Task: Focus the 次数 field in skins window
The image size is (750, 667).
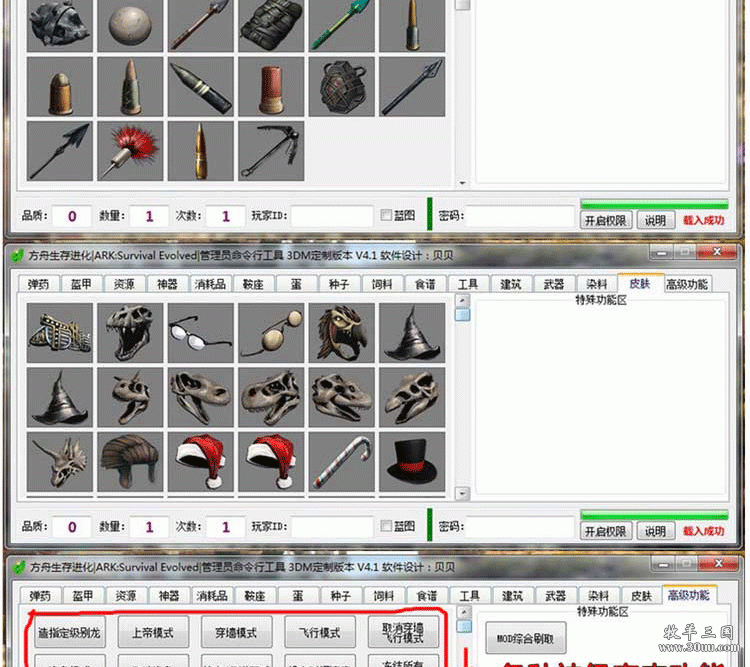Action: pos(226,527)
